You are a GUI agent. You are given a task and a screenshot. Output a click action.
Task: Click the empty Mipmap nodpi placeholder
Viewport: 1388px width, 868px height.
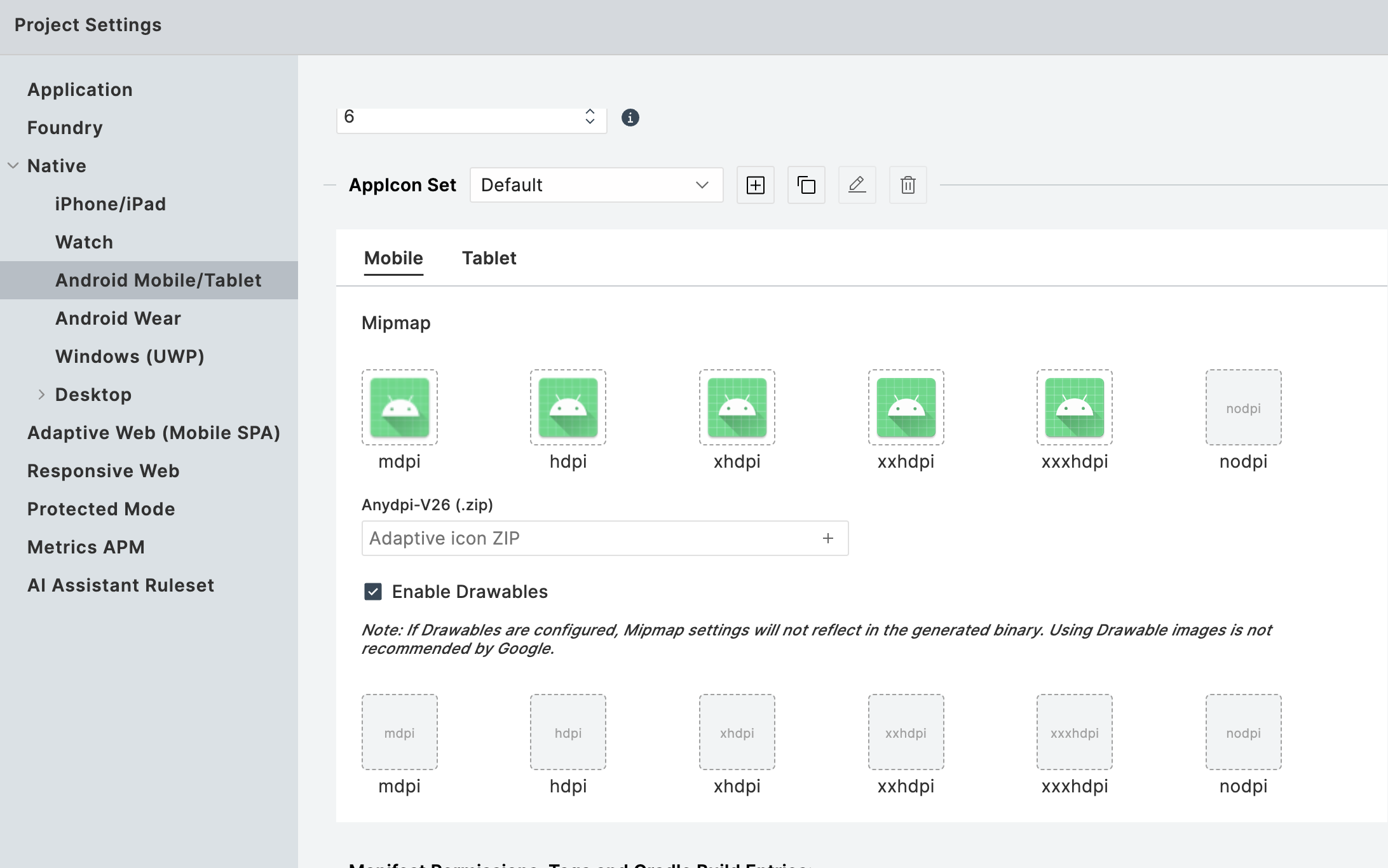pos(1243,407)
